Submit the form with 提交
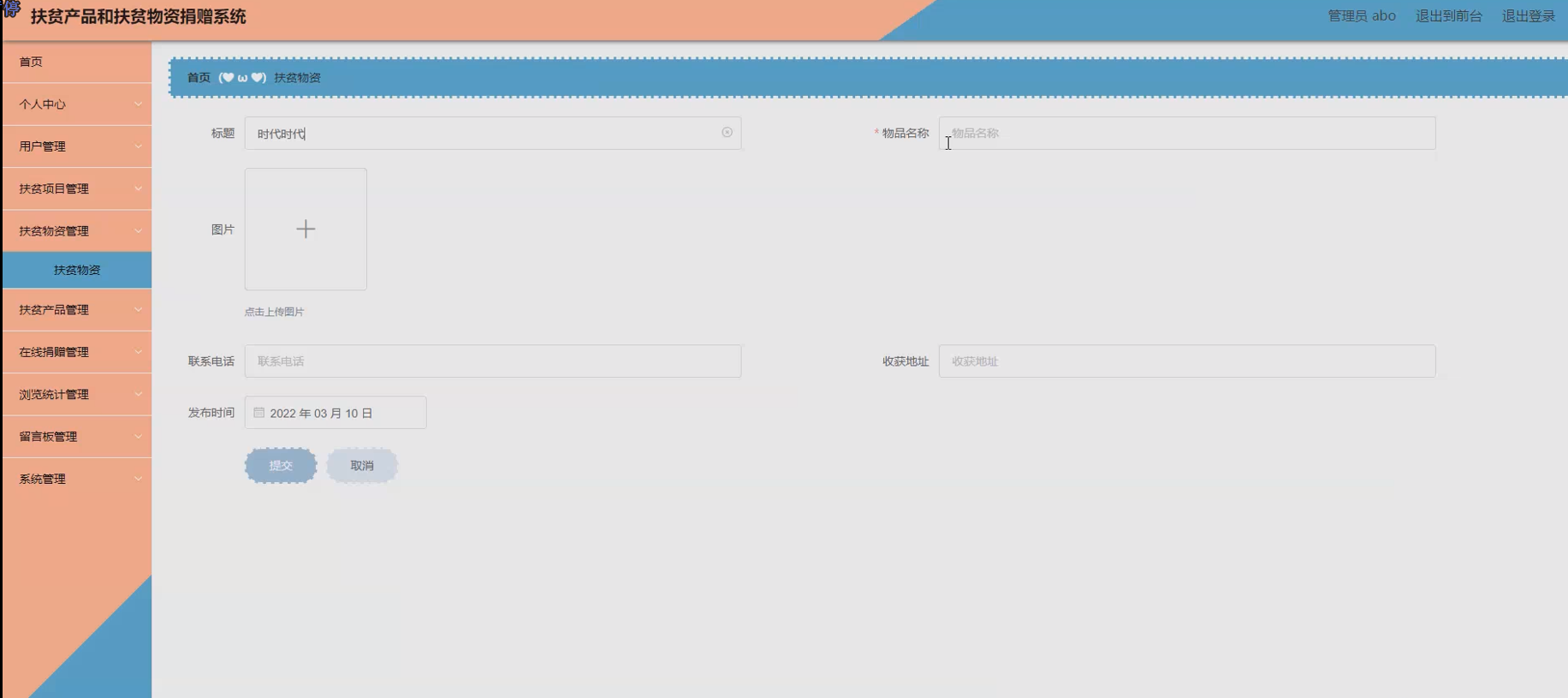Screen dimensions: 1568x698 point(281,466)
